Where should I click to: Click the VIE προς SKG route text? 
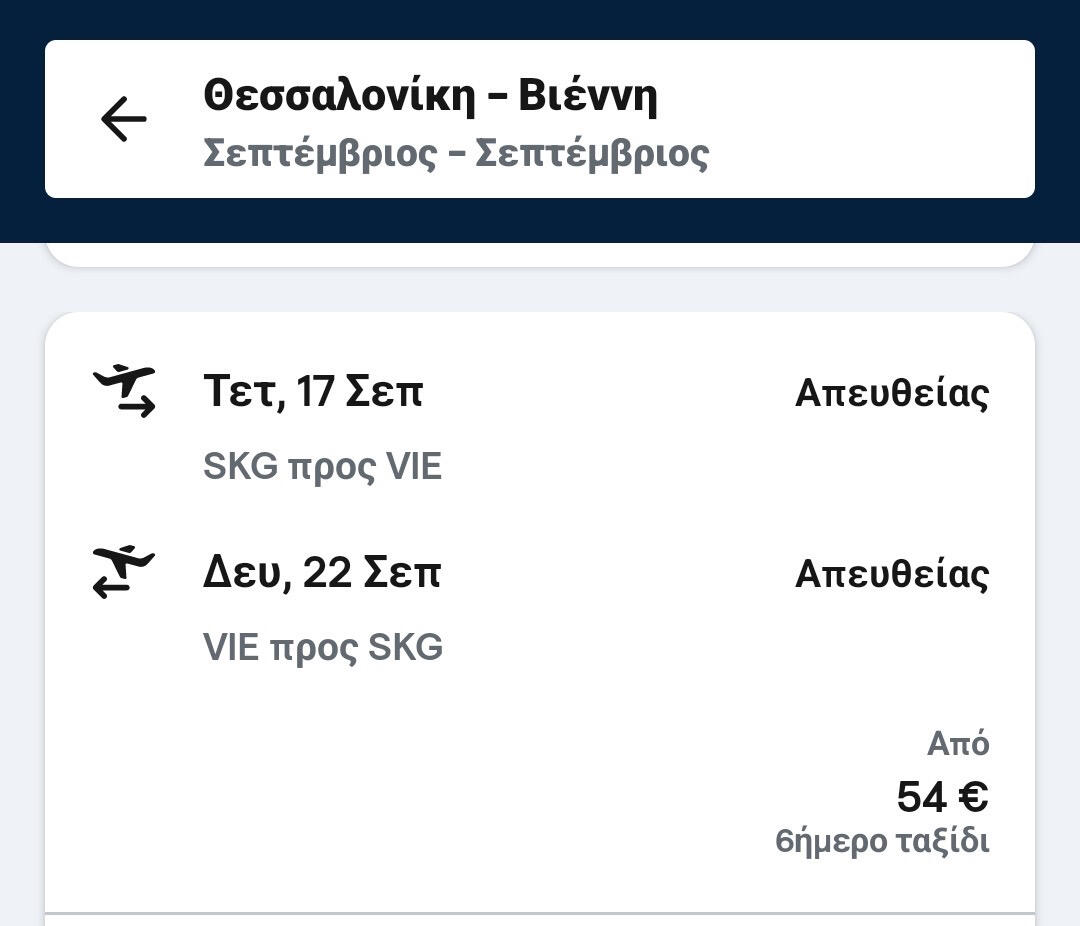pos(322,648)
